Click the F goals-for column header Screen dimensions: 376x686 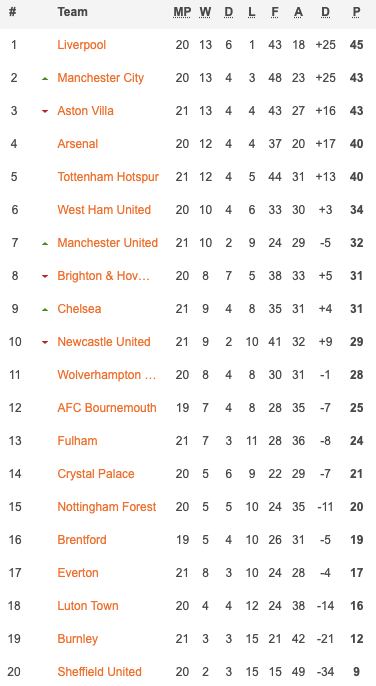[275, 12]
